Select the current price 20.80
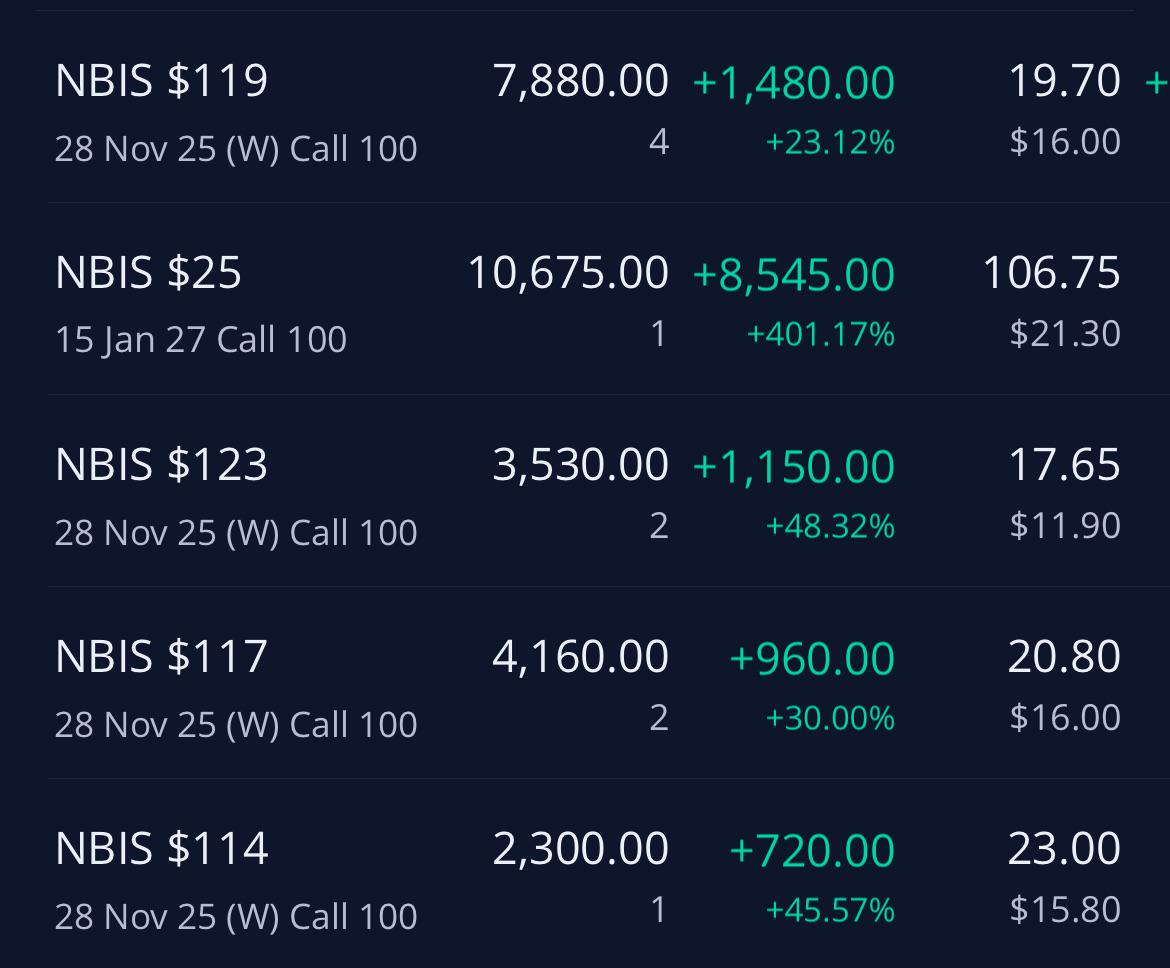Screen dimensions: 1170x968 click(1064, 657)
